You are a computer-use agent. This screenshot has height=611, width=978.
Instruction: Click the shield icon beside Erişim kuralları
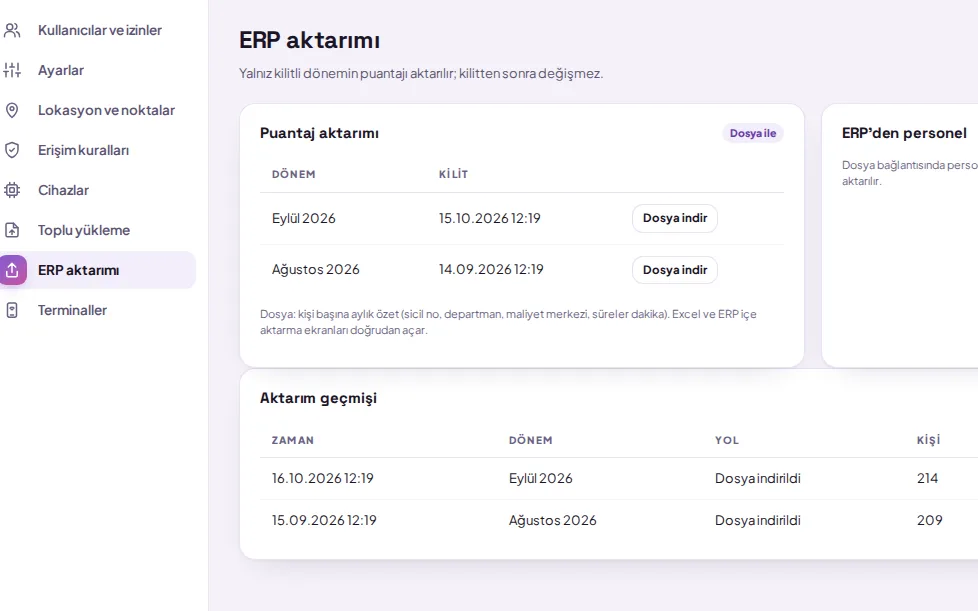(x=12, y=150)
